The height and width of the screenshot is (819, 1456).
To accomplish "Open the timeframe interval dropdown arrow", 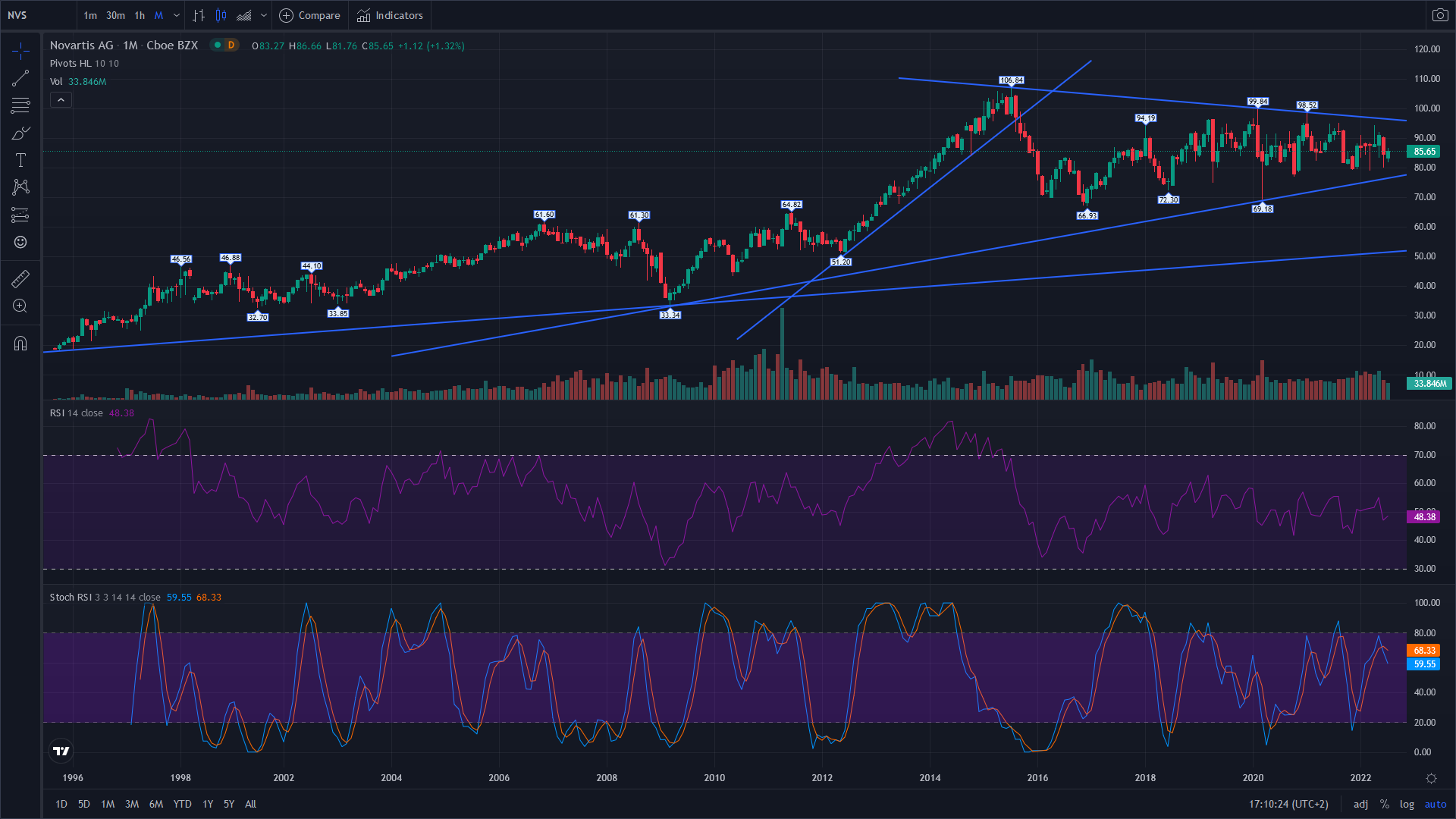I will tap(177, 15).
